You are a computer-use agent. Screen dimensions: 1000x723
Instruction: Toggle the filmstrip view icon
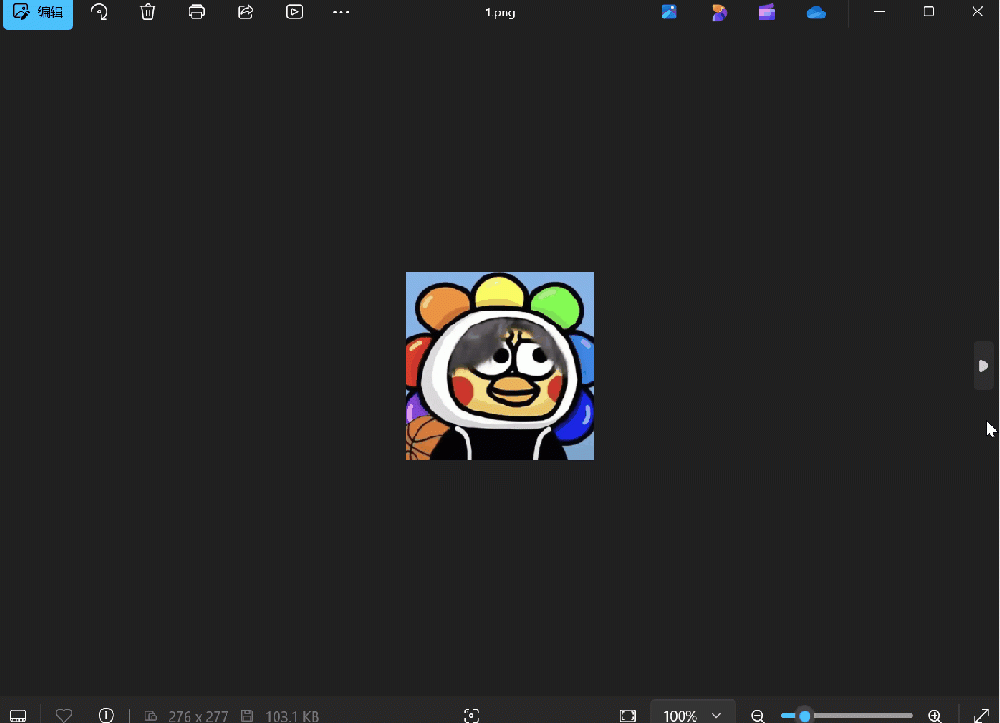[18, 715]
